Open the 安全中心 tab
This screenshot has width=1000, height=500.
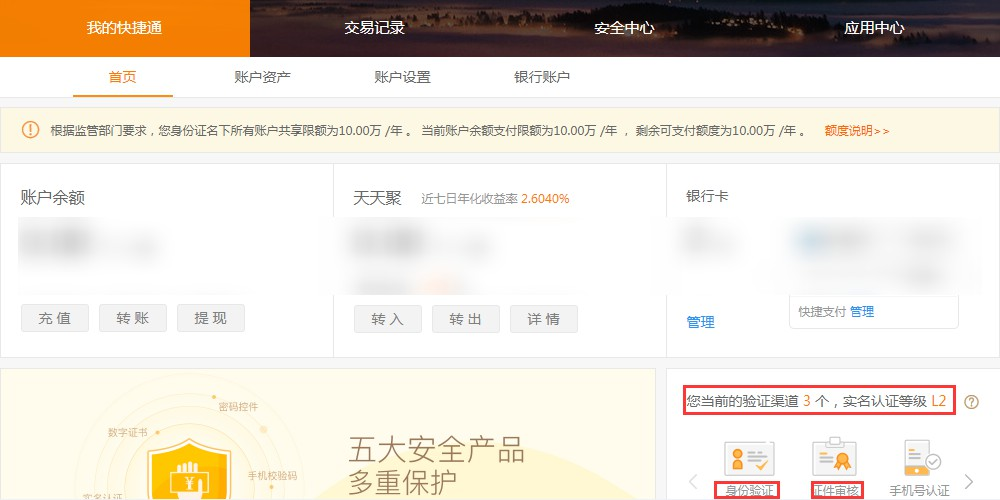pos(624,28)
